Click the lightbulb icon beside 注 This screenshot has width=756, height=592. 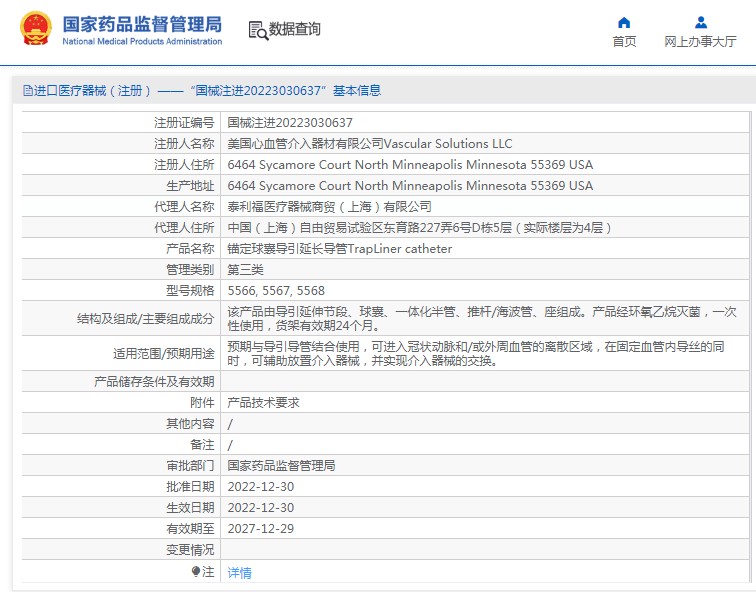click(195, 572)
